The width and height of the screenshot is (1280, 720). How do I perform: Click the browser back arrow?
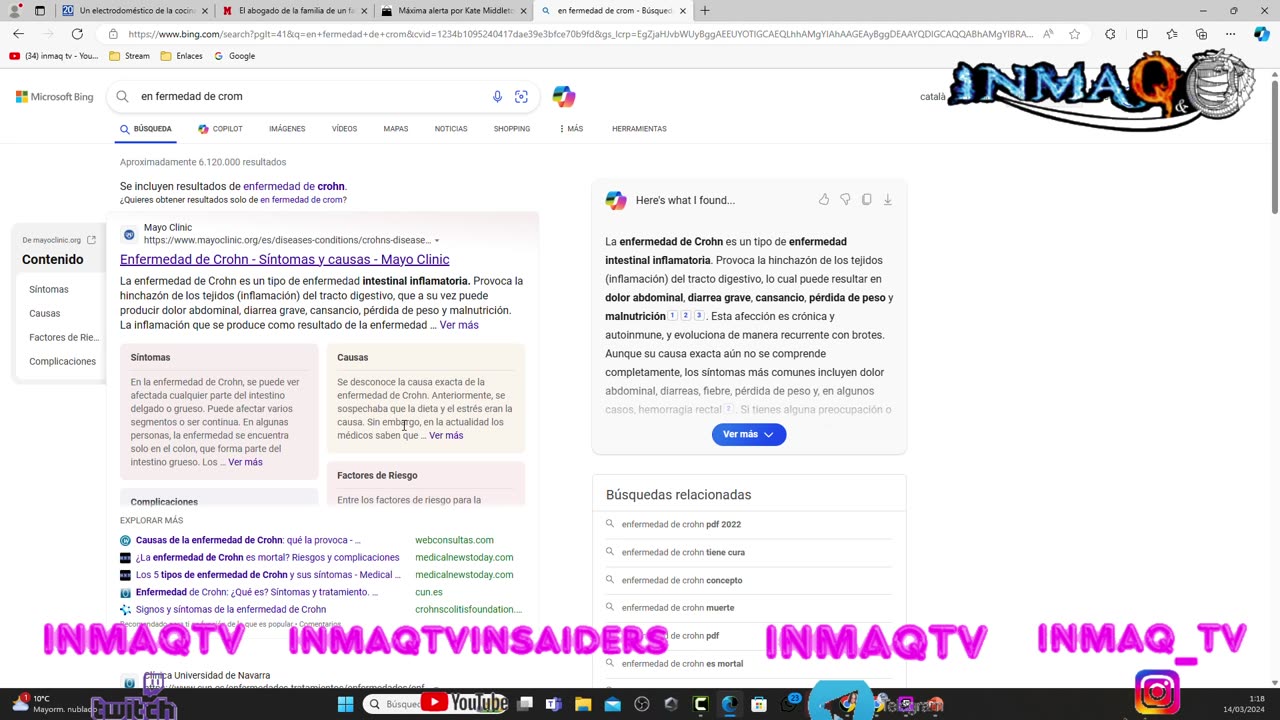(x=18, y=34)
